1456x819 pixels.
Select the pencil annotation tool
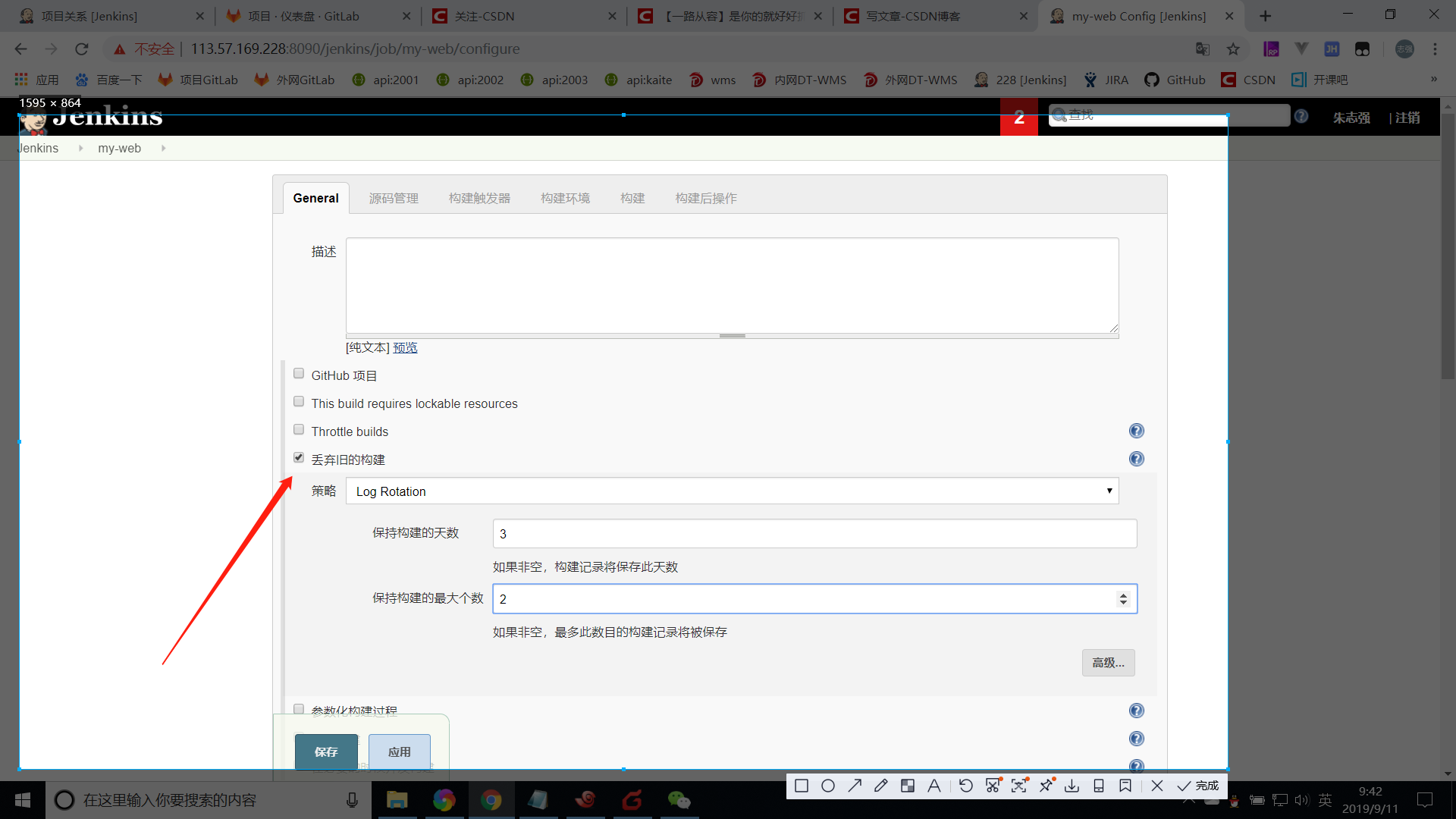[881, 786]
